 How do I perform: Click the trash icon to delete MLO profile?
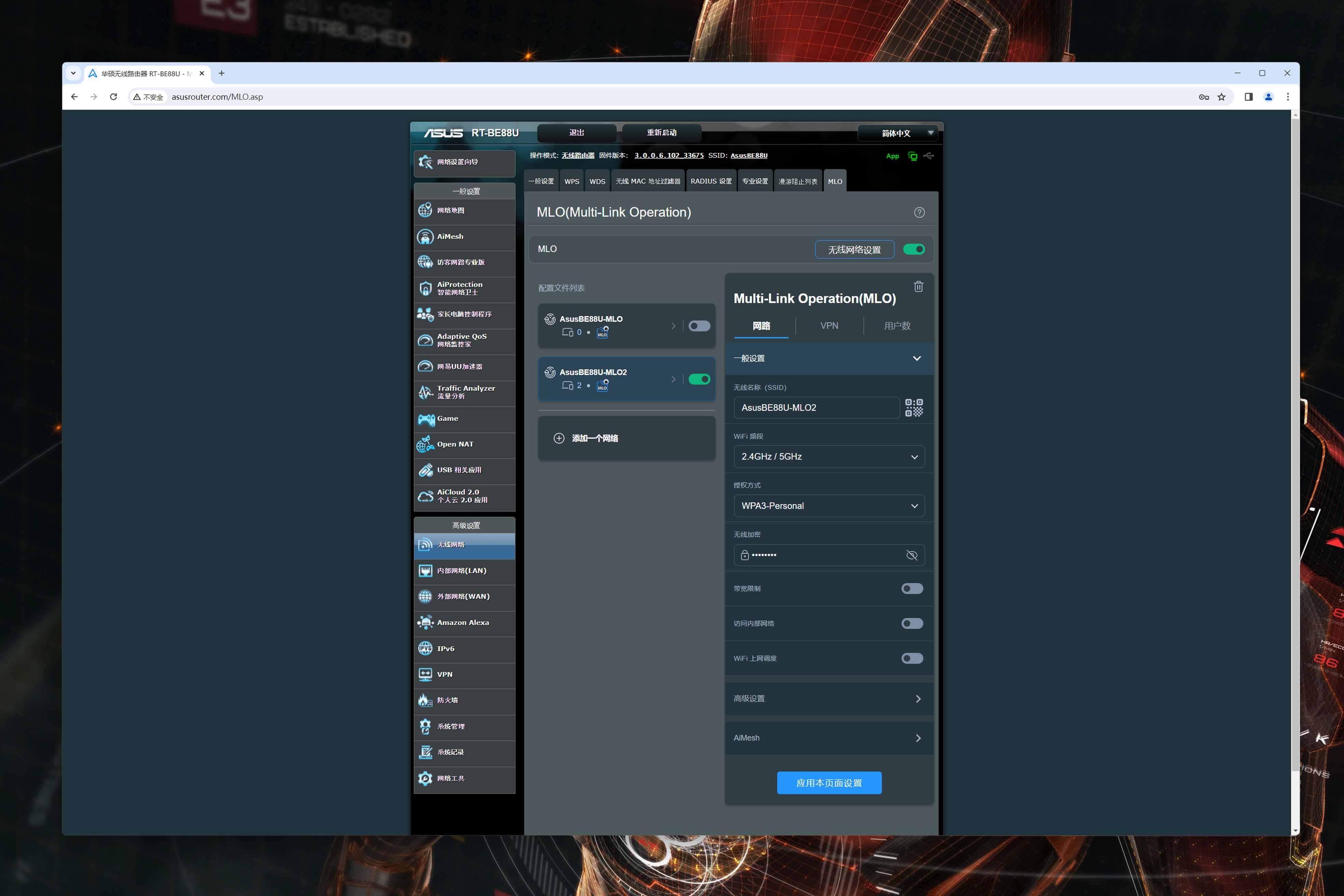[918, 286]
